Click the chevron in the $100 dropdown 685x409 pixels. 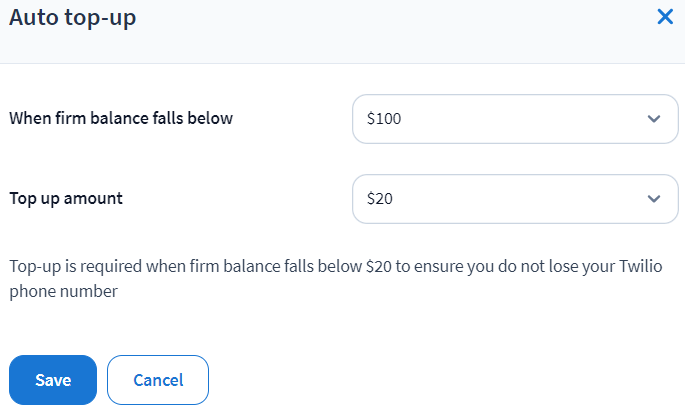(x=654, y=119)
